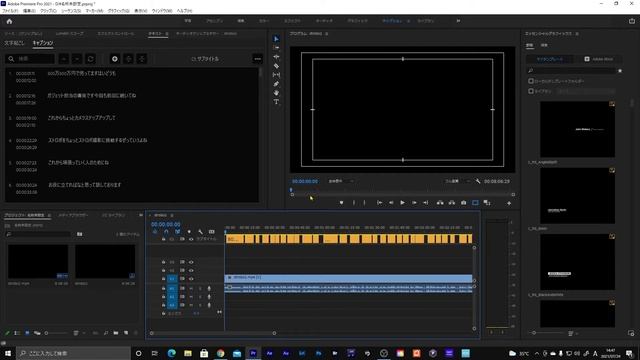The width and height of the screenshot is (640, 360).
Task: Play the sequence in Program monitor
Action: click(402, 202)
